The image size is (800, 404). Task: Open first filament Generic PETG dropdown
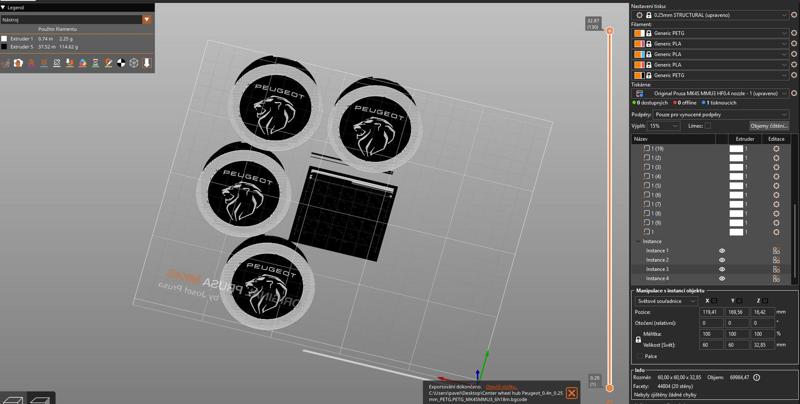pyautogui.click(x=712, y=33)
